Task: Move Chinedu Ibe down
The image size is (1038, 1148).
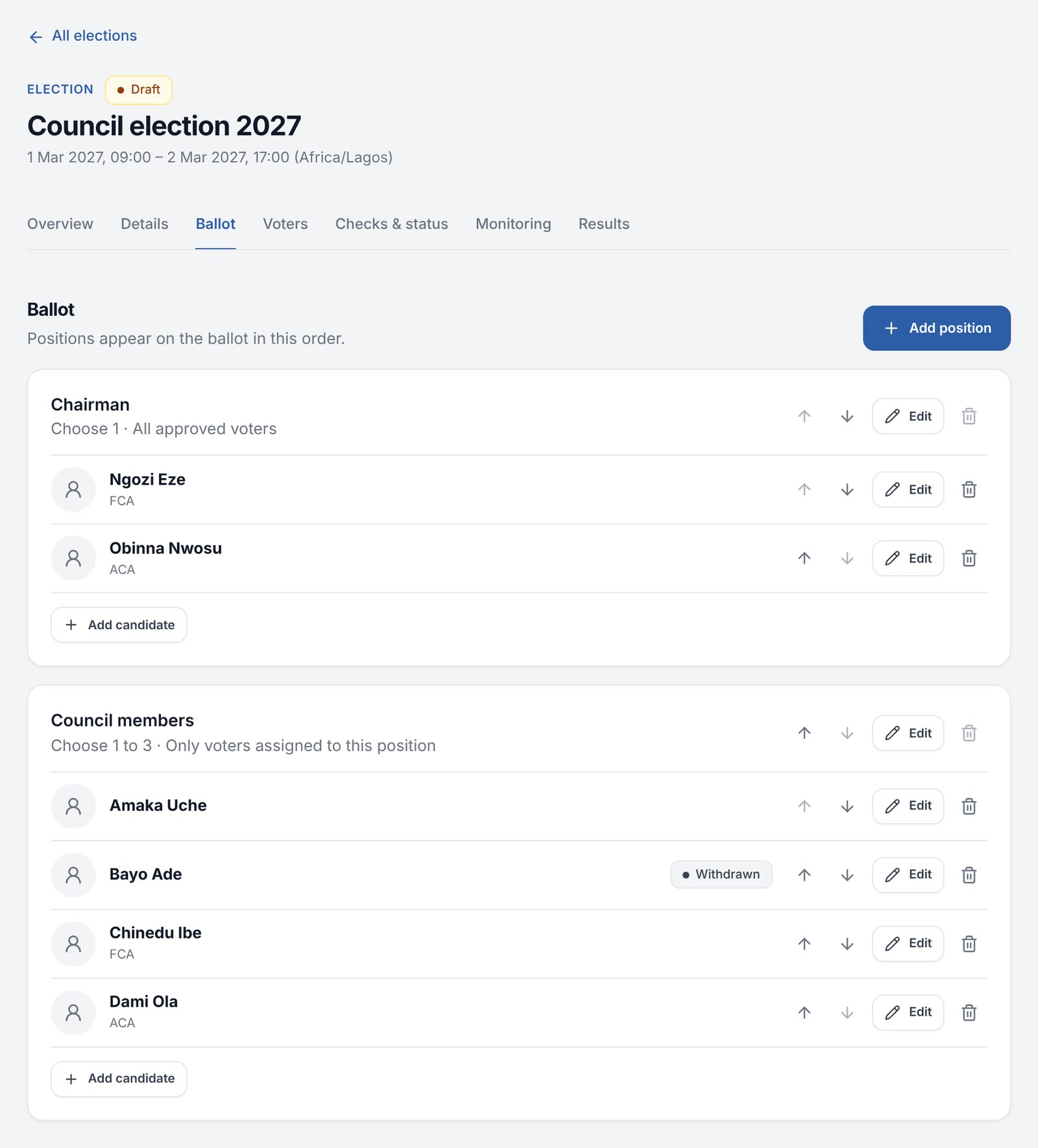Action: (x=847, y=944)
